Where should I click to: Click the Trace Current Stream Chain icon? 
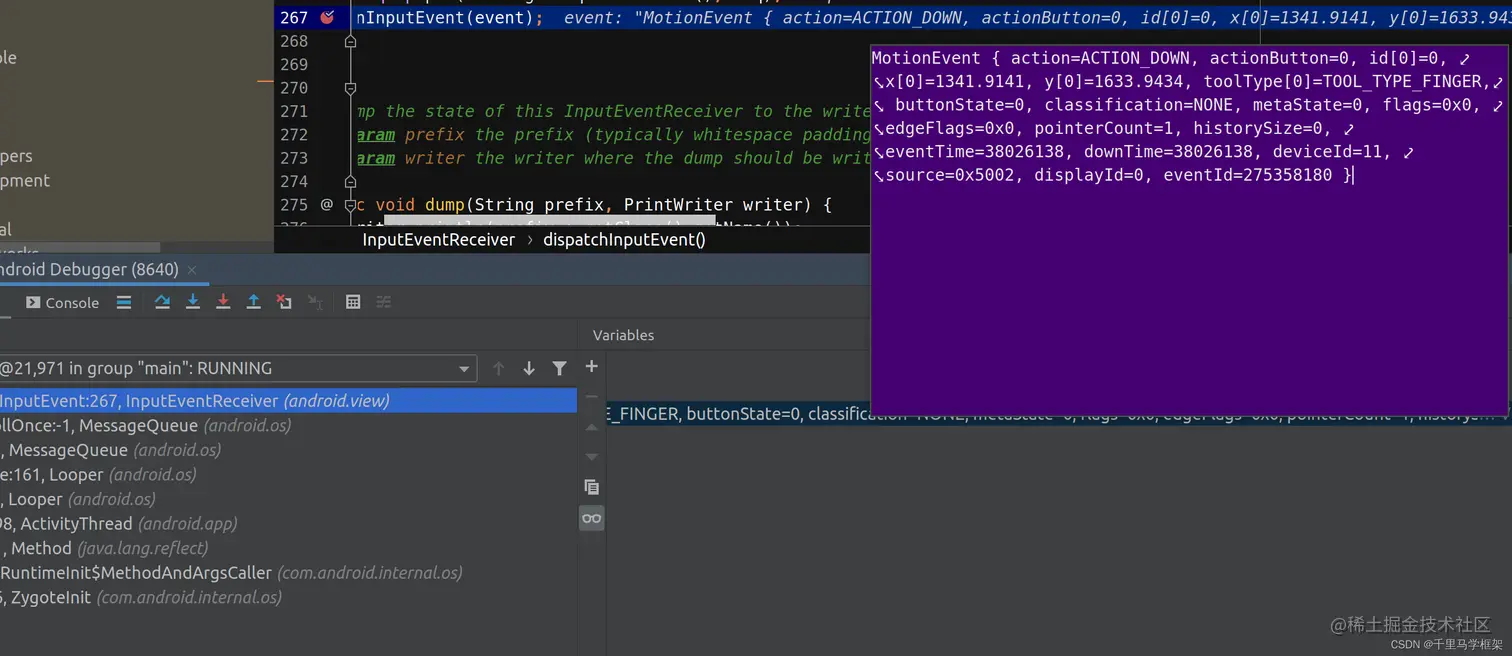click(x=383, y=302)
